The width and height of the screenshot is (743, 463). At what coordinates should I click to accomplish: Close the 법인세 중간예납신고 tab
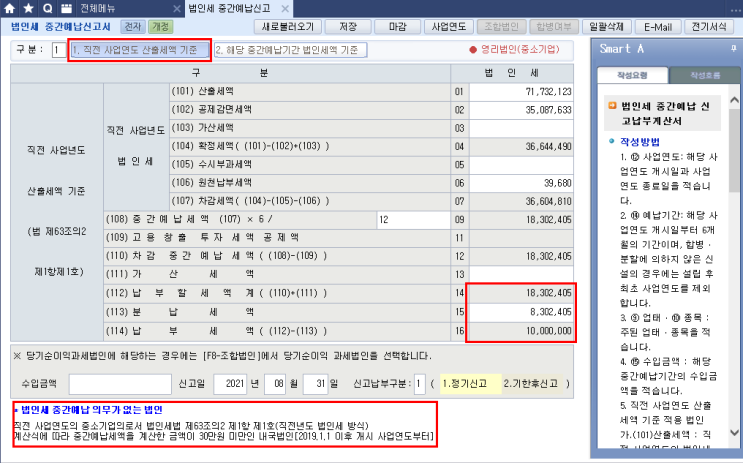(285, 9)
